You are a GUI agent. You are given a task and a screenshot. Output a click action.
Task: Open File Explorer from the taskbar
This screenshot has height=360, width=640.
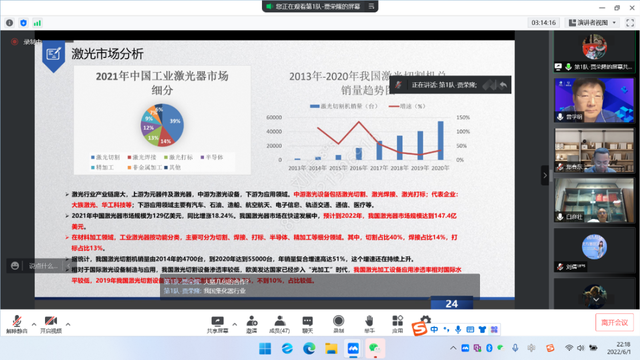pos(331,349)
